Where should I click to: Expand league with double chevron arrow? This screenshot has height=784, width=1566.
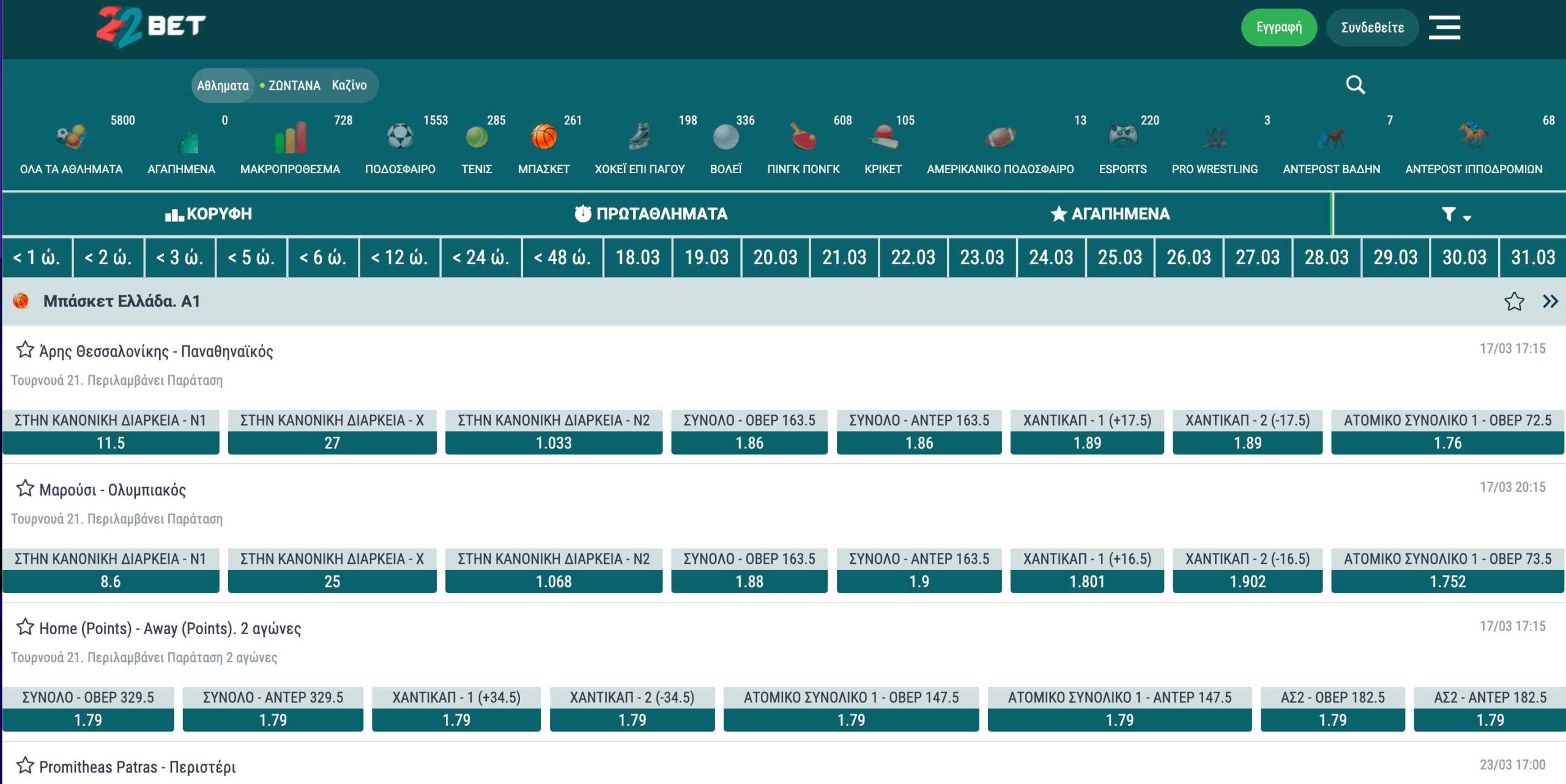click(x=1550, y=301)
